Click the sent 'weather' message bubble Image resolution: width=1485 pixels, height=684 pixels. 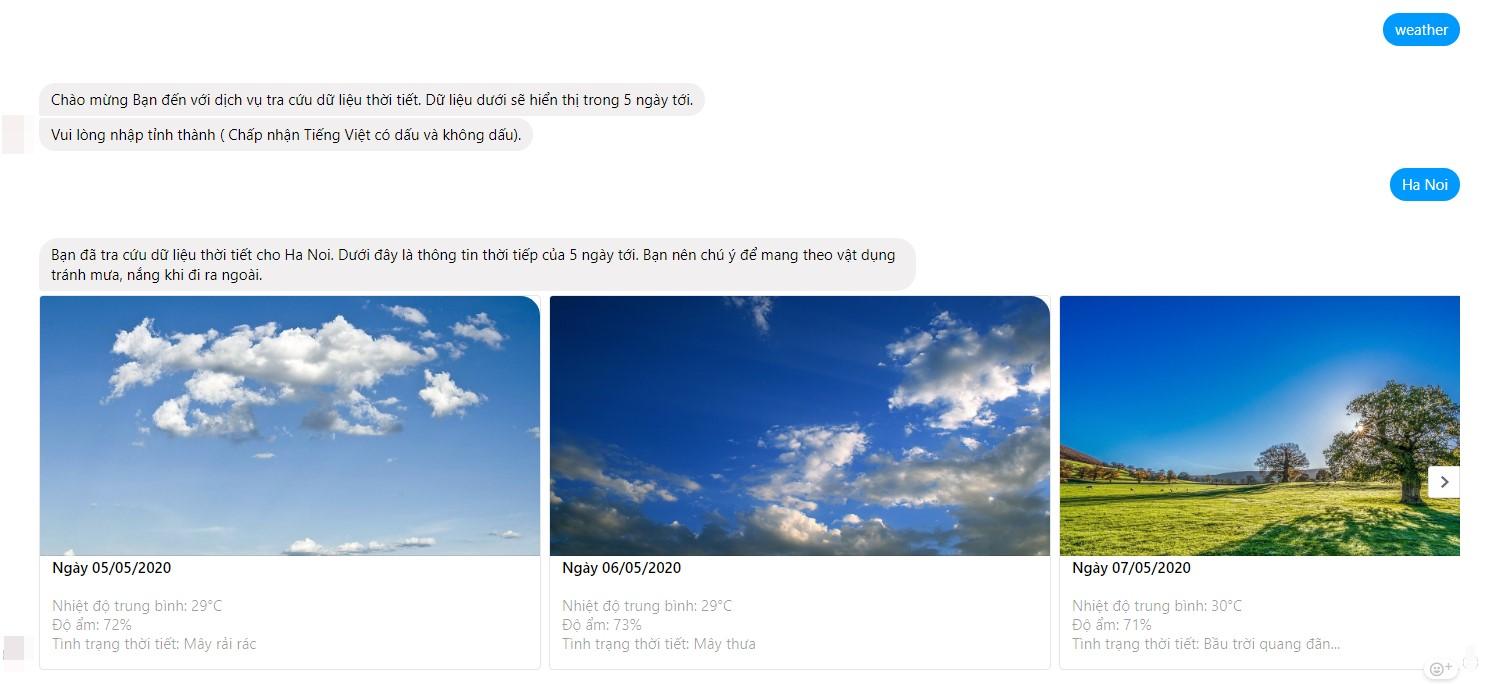pos(1421,30)
